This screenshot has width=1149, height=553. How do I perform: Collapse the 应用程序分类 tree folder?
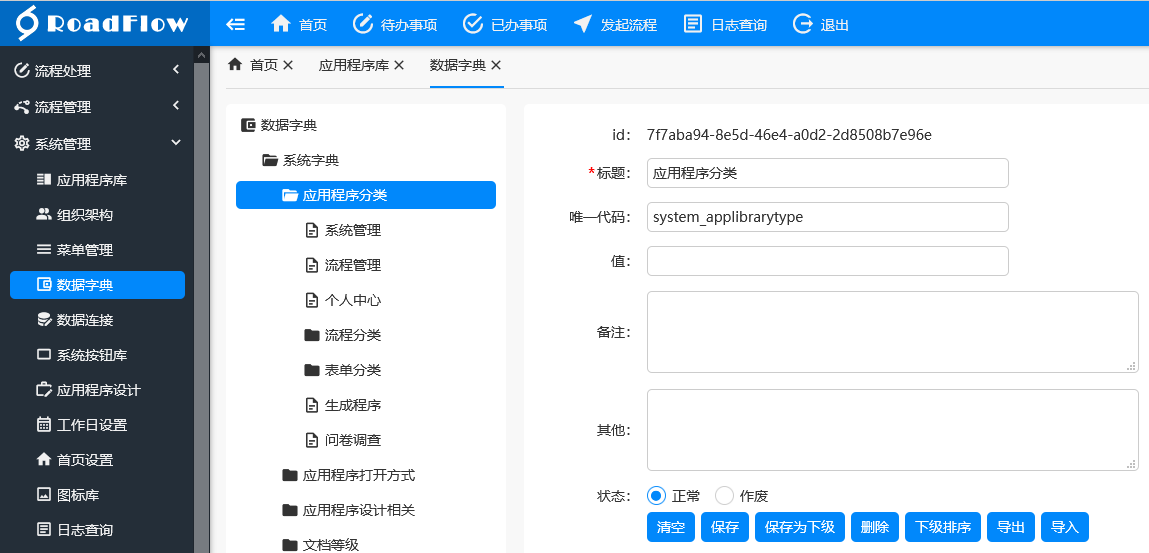(x=290, y=196)
